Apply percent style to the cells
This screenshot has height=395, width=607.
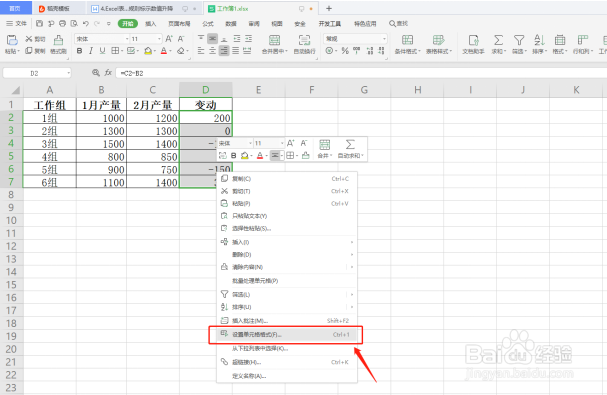click(345, 51)
